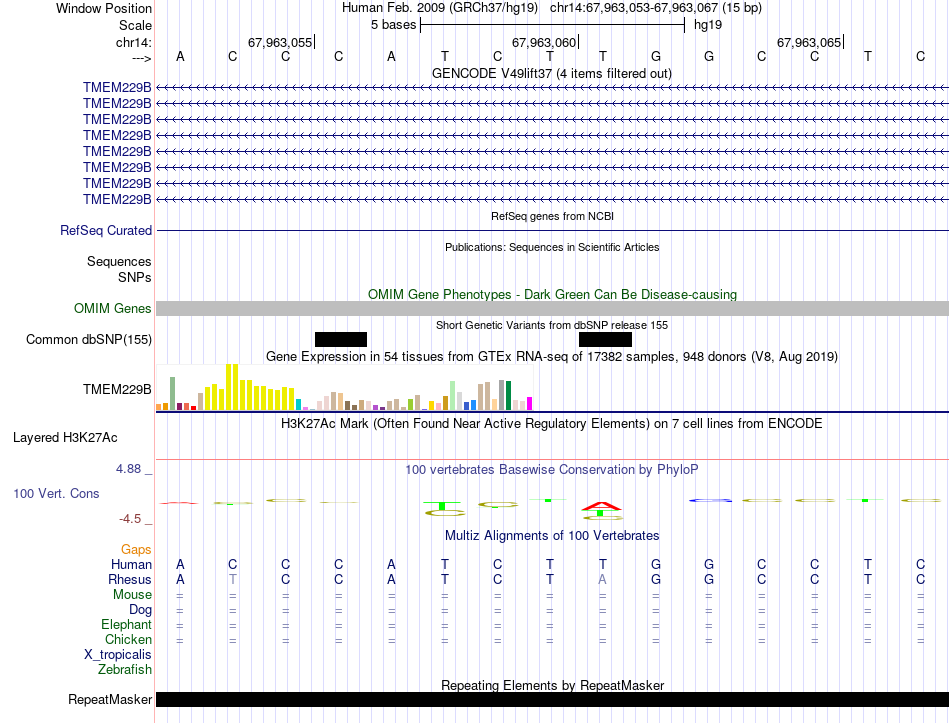Click the Mouse alignment row label
The height and width of the screenshot is (723, 950).
coord(132,595)
